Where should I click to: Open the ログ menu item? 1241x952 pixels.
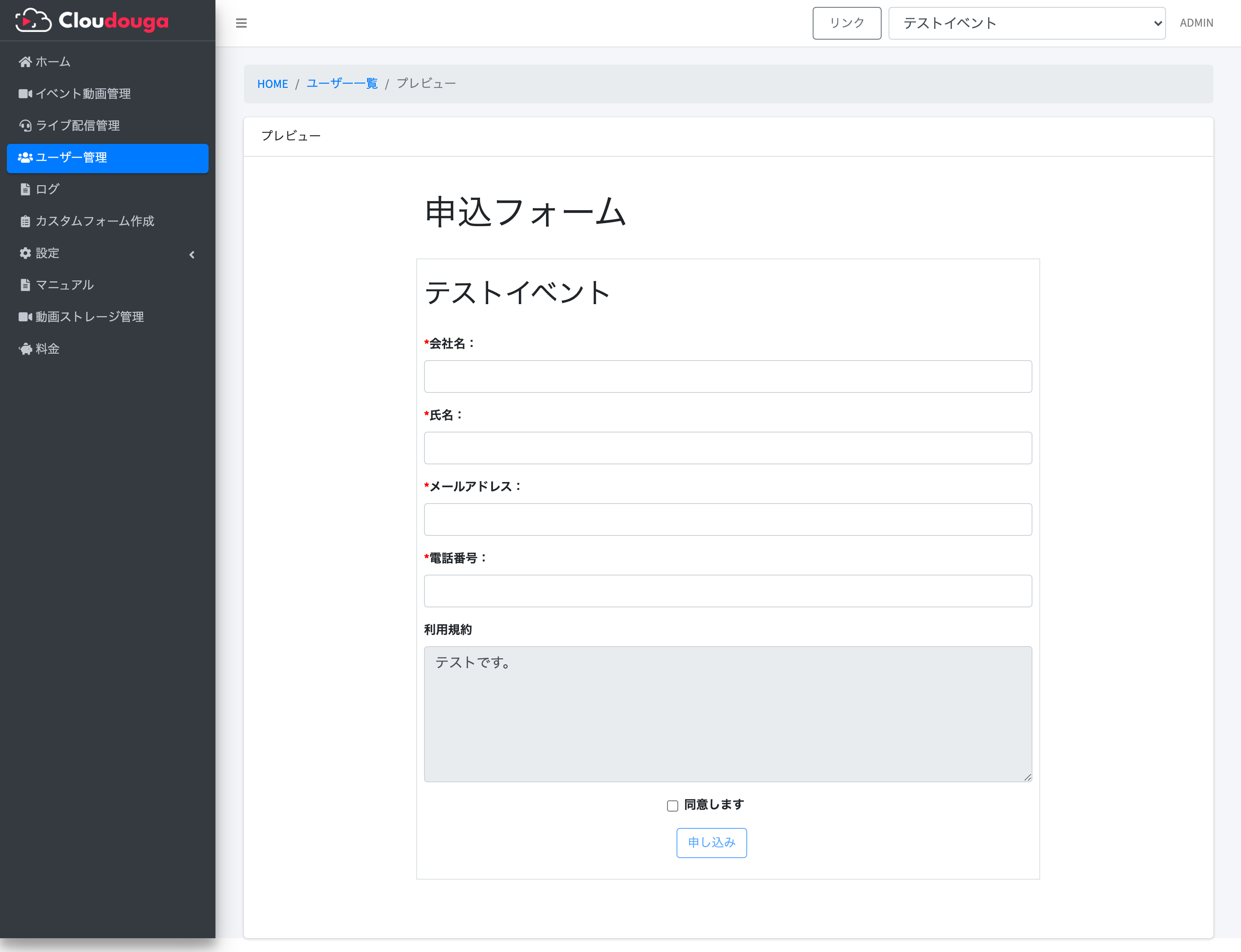(108, 189)
